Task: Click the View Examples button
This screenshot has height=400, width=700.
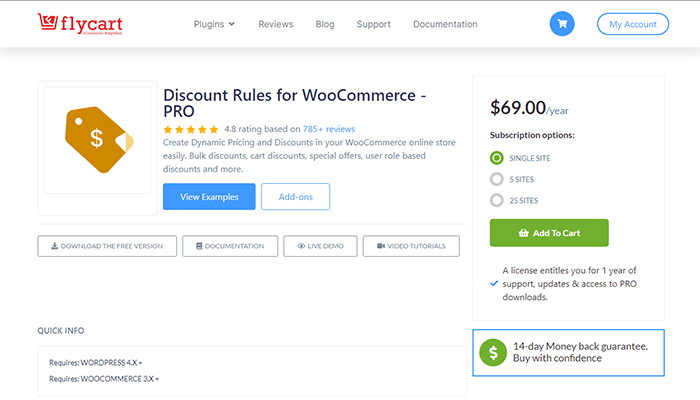Action: click(x=209, y=196)
